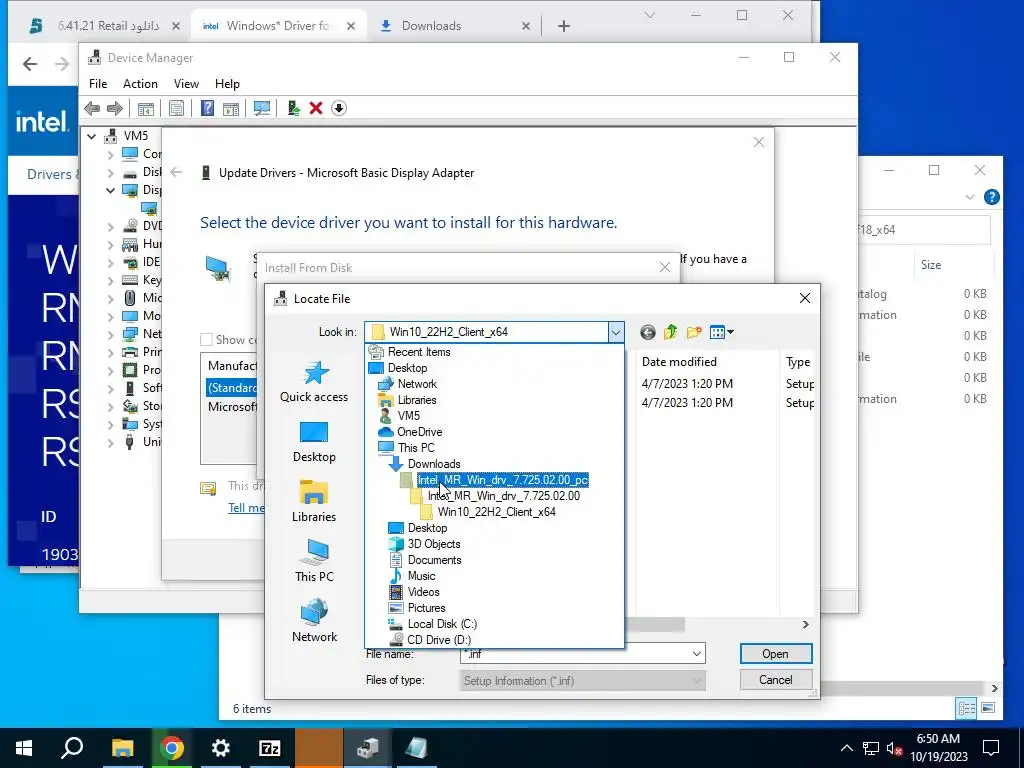This screenshot has height=768, width=1024.
Task: Collapse the Display adapters tree node
Action: click(x=110, y=191)
